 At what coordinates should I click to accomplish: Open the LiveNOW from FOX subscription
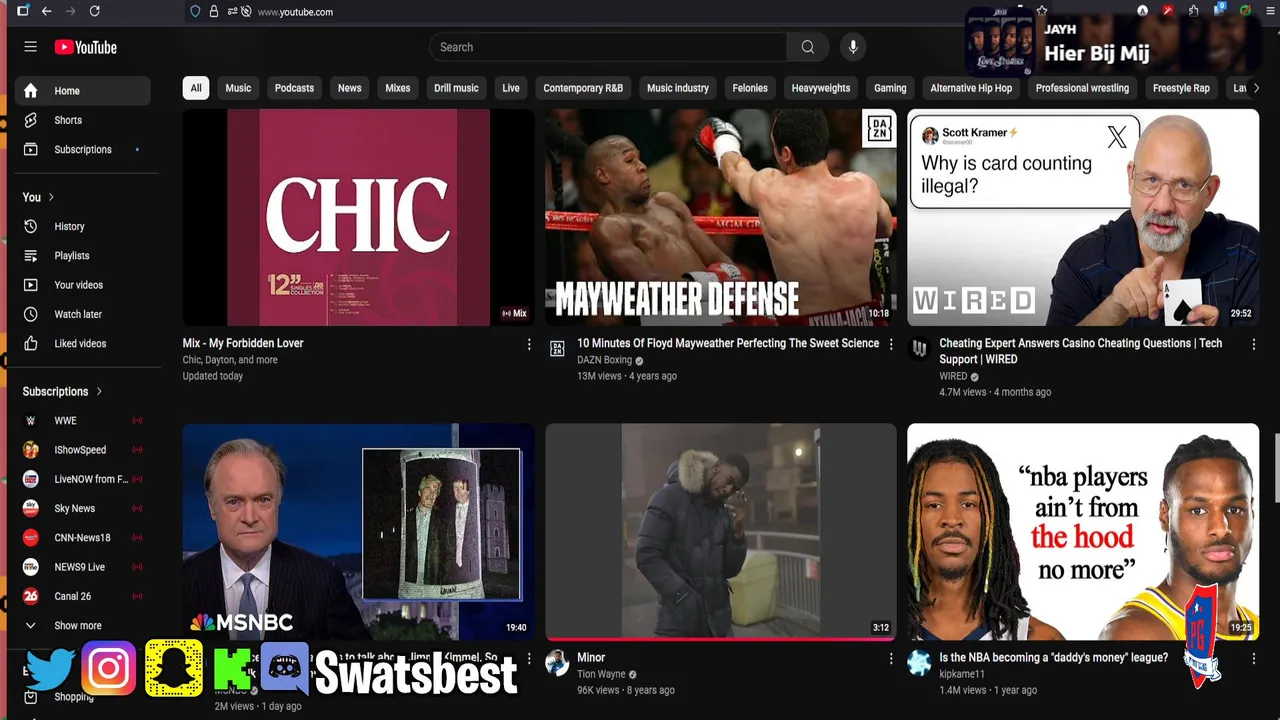82,479
